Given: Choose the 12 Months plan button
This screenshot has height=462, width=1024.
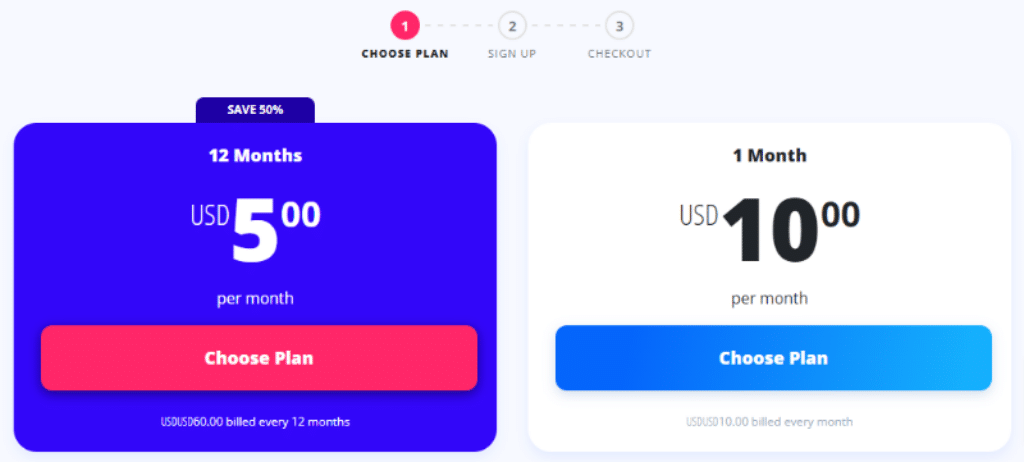Looking at the screenshot, I should tap(259, 357).
